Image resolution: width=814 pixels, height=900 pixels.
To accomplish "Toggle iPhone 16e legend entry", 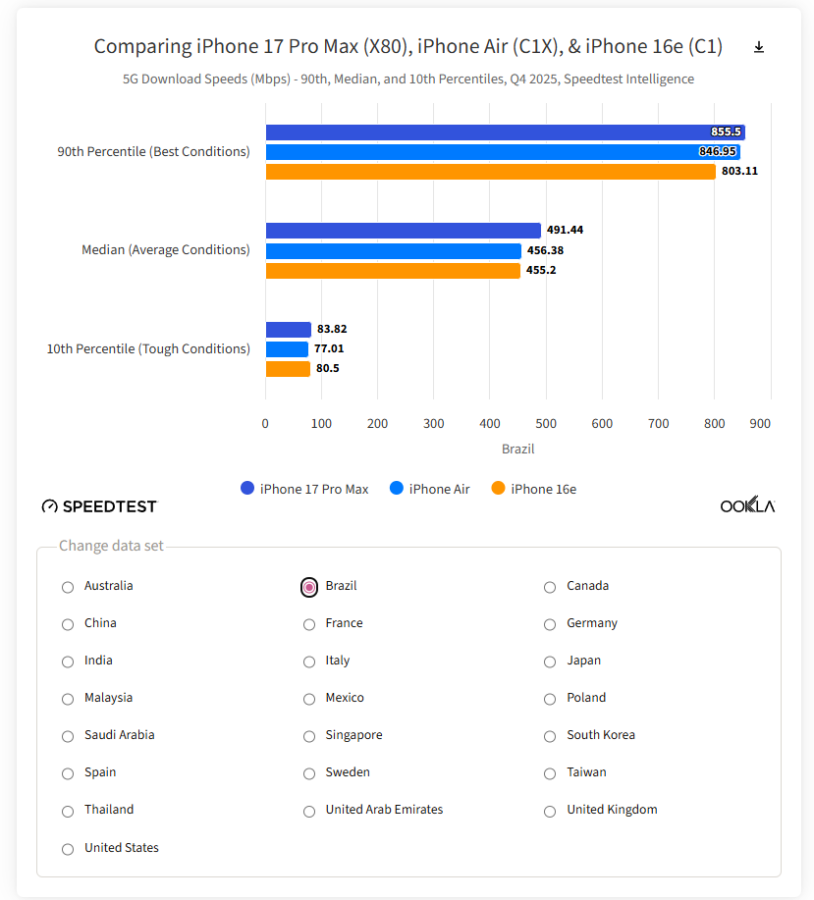I will point(534,489).
